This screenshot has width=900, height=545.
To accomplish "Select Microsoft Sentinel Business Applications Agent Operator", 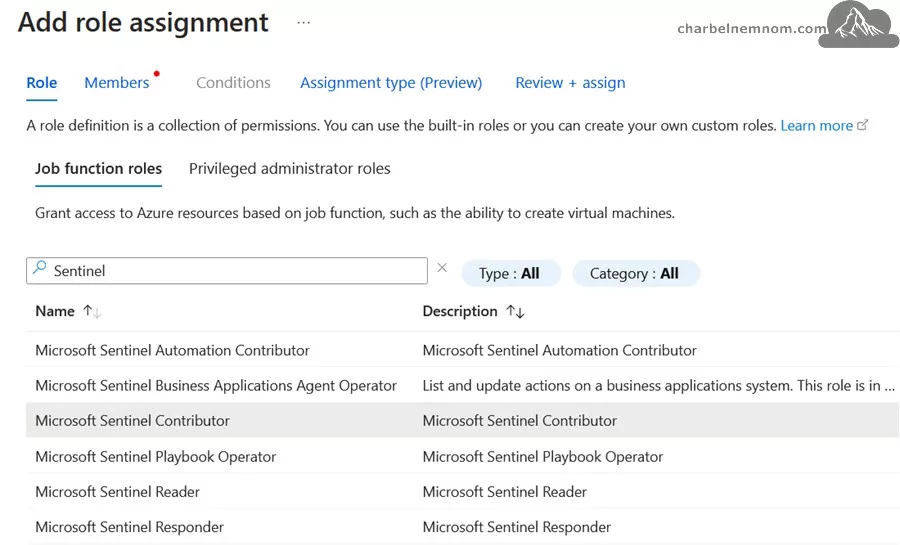I will [216, 386].
